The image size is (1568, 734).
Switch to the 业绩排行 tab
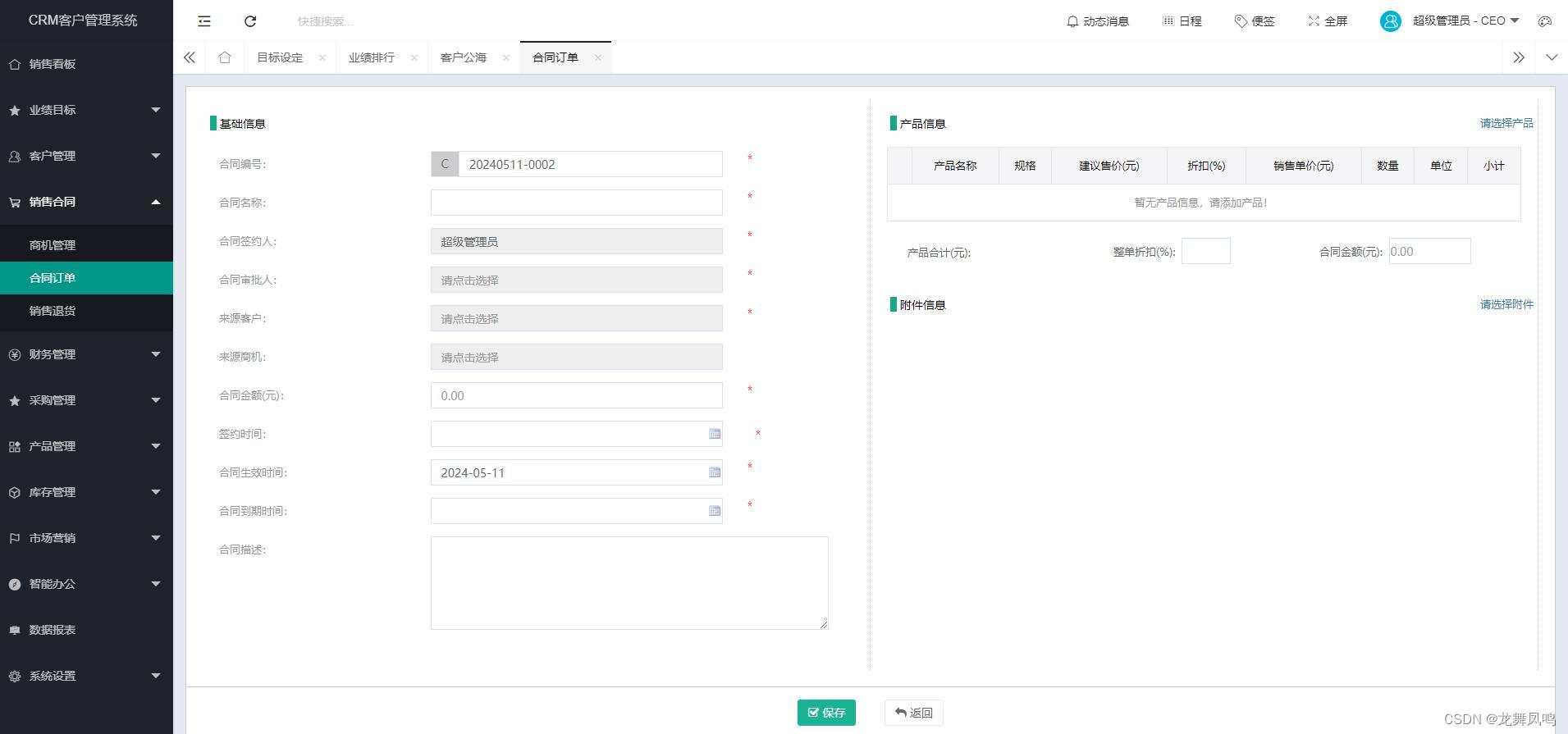pos(372,57)
